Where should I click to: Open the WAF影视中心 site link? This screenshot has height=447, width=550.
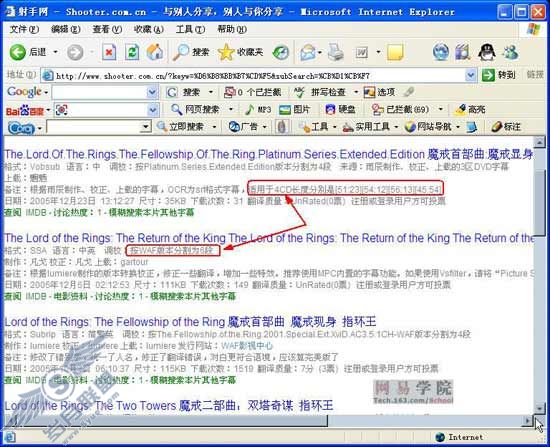[247, 346]
